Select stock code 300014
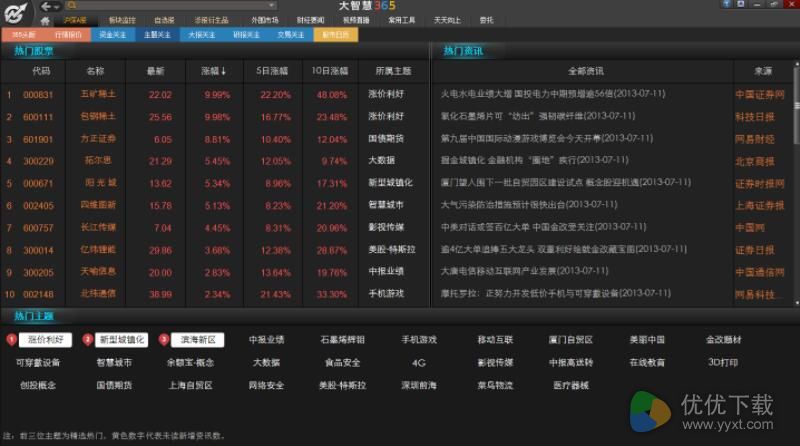The image size is (800, 446). pyautogui.click(x=38, y=250)
